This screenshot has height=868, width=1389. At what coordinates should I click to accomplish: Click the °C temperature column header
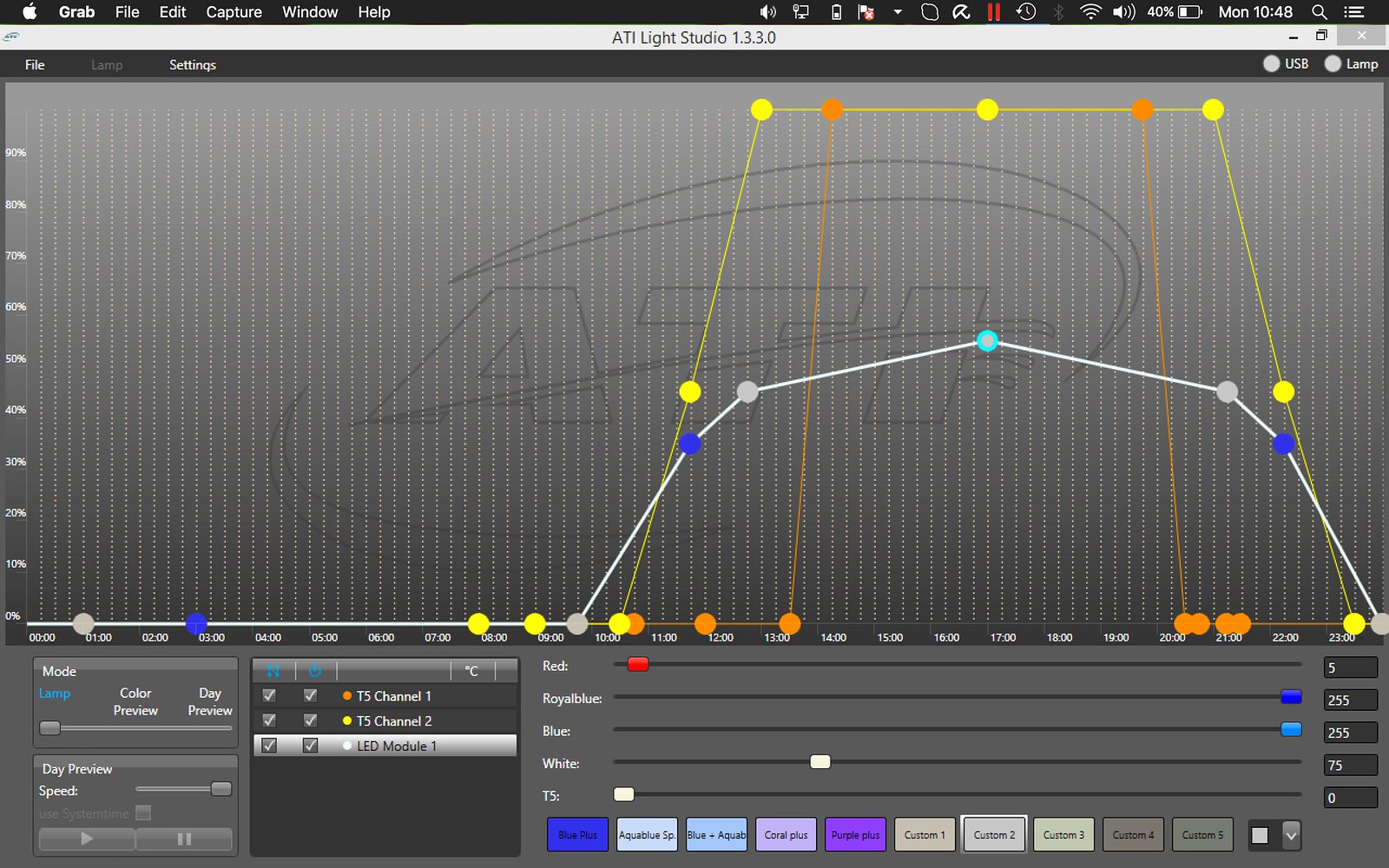(x=471, y=671)
